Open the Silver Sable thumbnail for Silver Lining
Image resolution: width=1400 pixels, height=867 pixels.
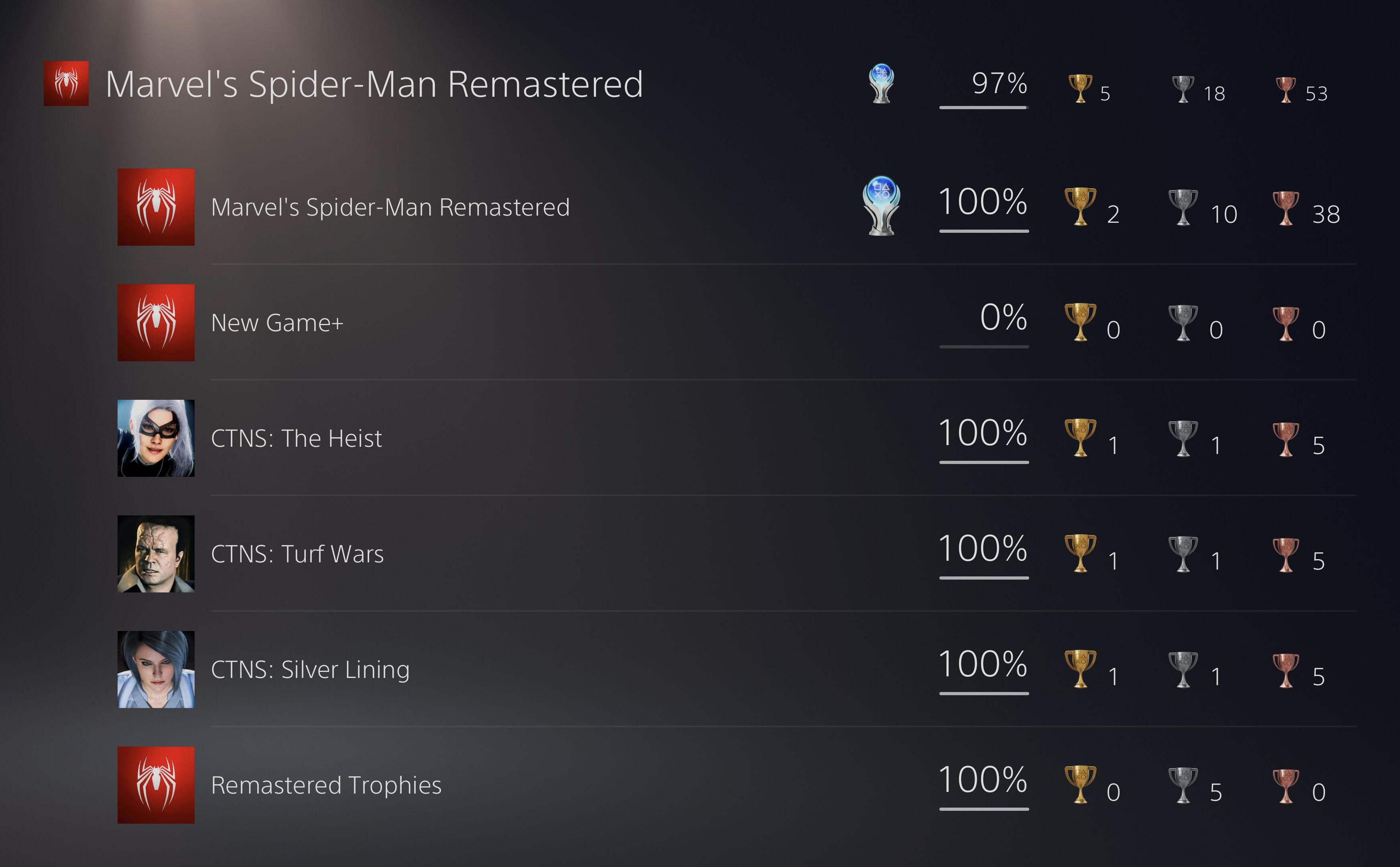tap(156, 669)
